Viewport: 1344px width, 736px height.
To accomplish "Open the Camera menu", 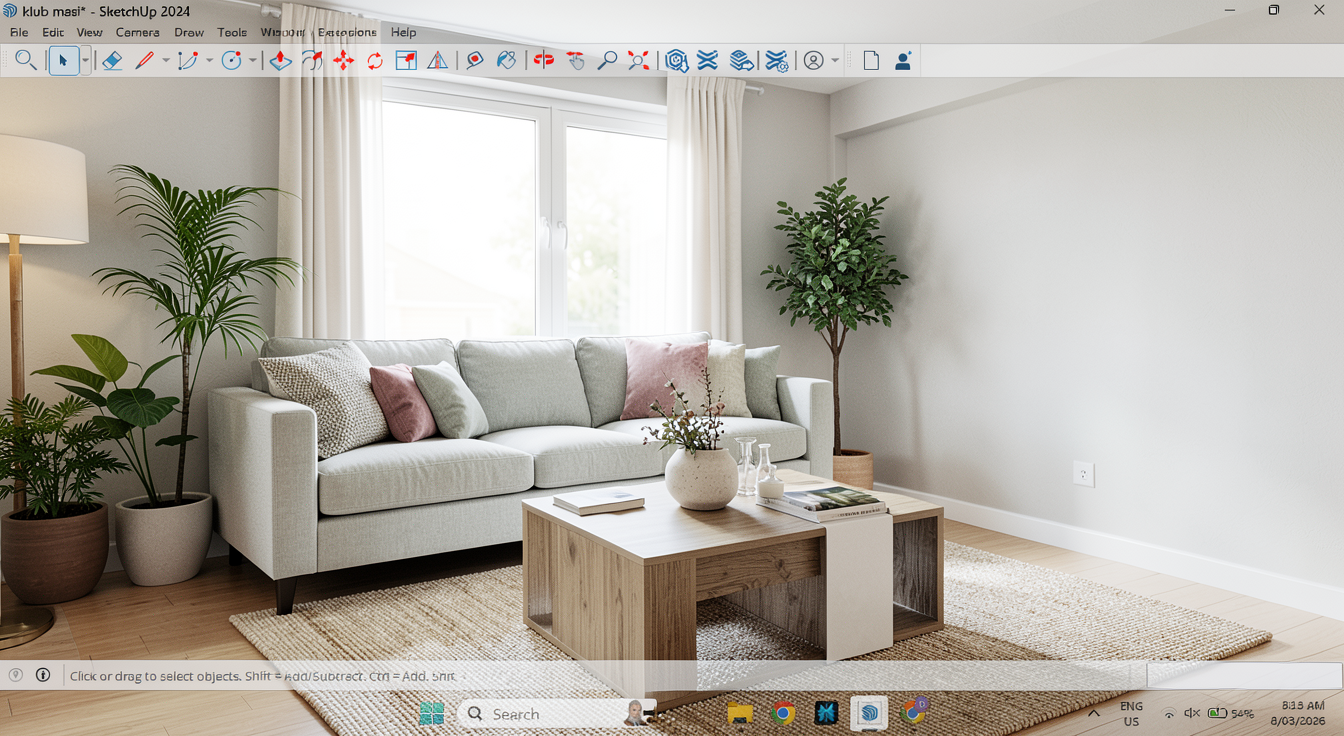I will point(137,32).
